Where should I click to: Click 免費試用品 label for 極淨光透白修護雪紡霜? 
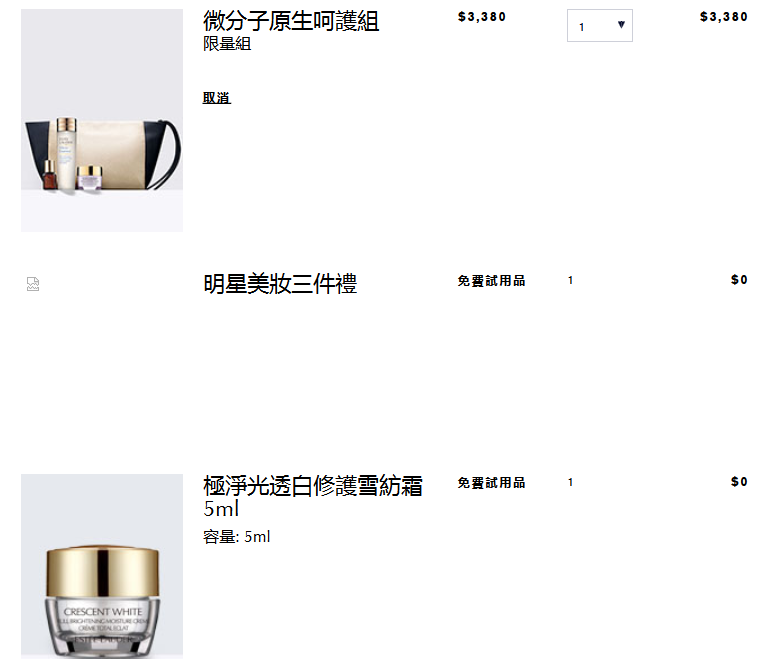pyautogui.click(x=491, y=482)
